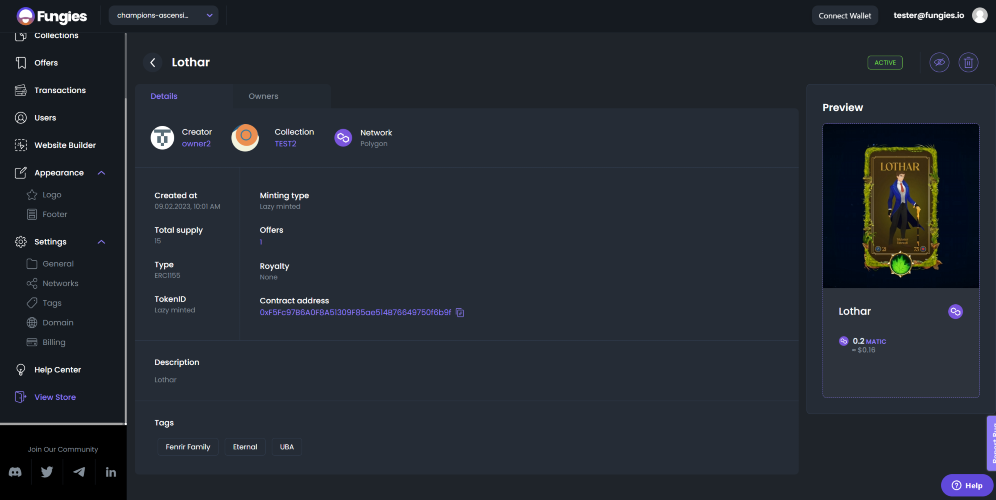
Task: Open Billing settings
Action: coord(53,342)
